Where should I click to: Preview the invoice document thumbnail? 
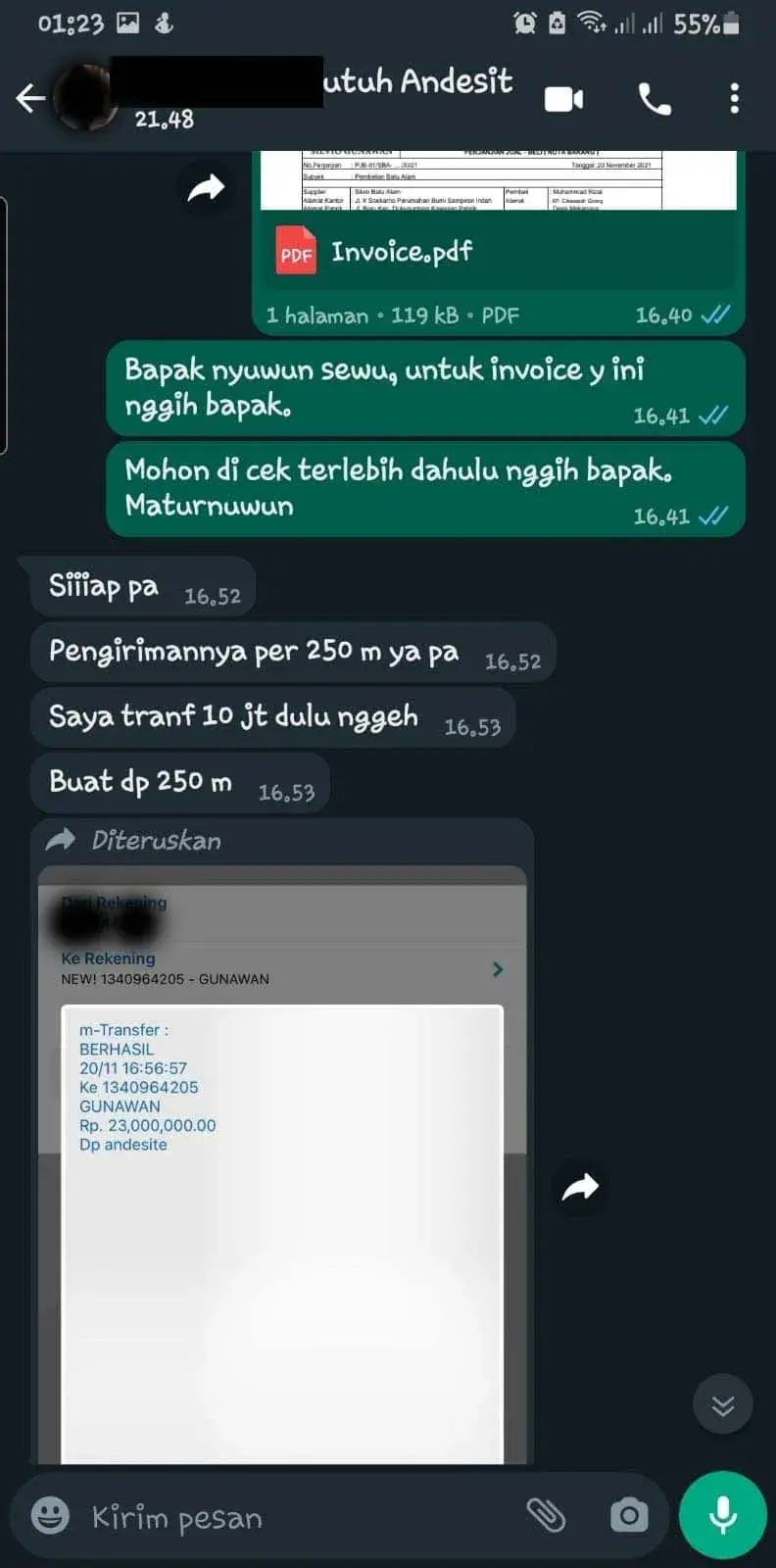point(498,180)
